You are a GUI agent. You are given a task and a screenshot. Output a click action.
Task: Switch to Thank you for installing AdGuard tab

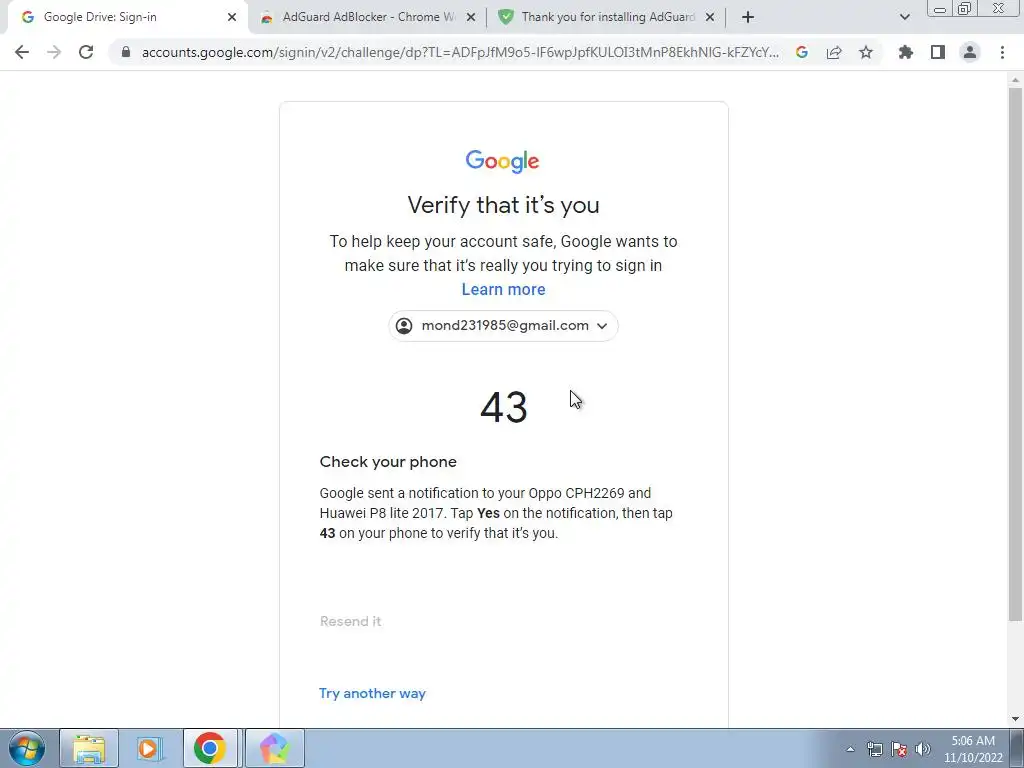tap(606, 17)
